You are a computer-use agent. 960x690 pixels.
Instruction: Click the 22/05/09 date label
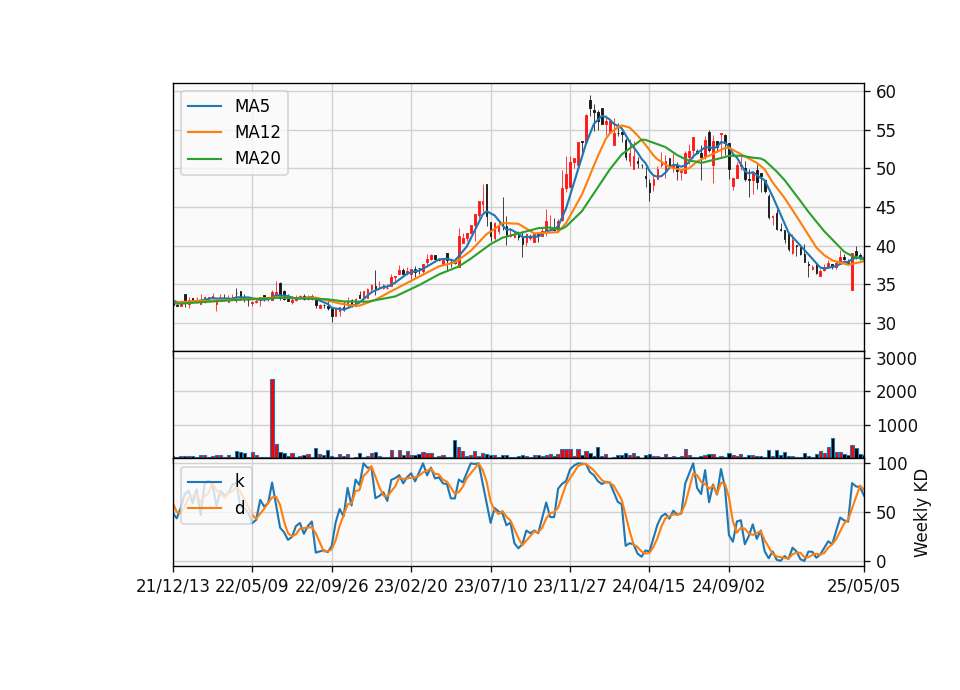point(252,586)
